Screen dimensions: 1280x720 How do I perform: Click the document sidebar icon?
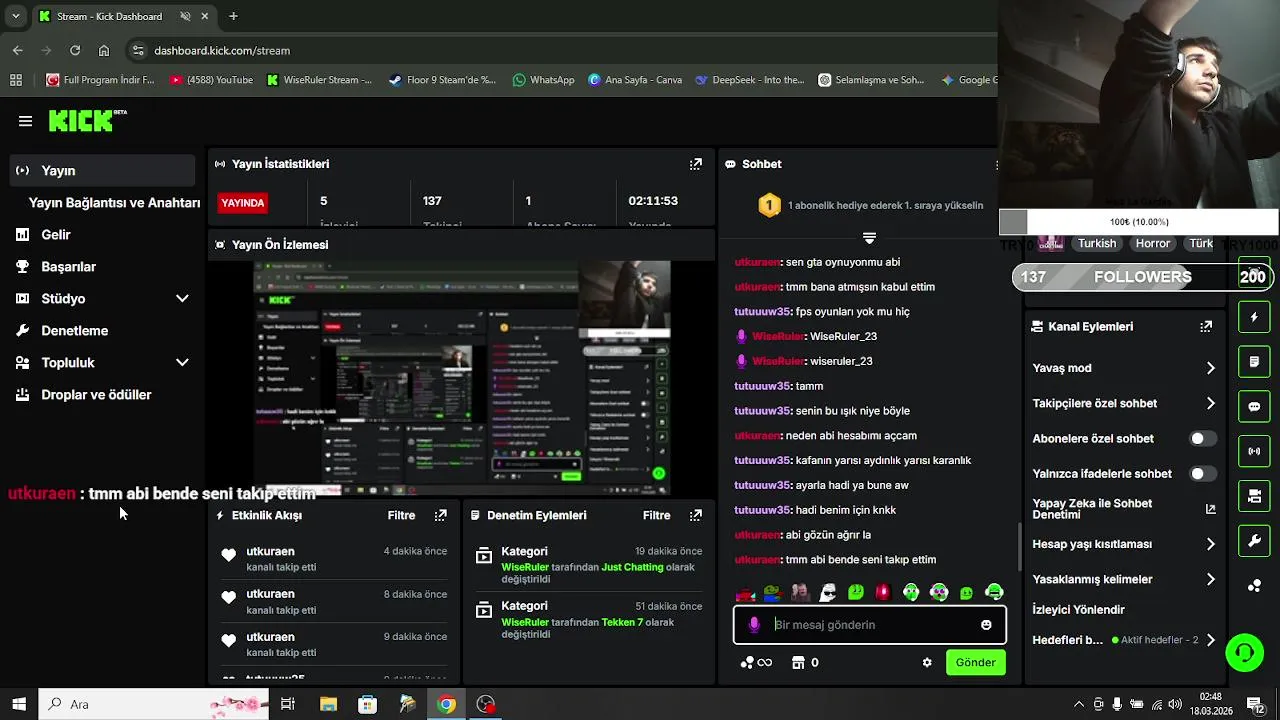coord(1254,361)
